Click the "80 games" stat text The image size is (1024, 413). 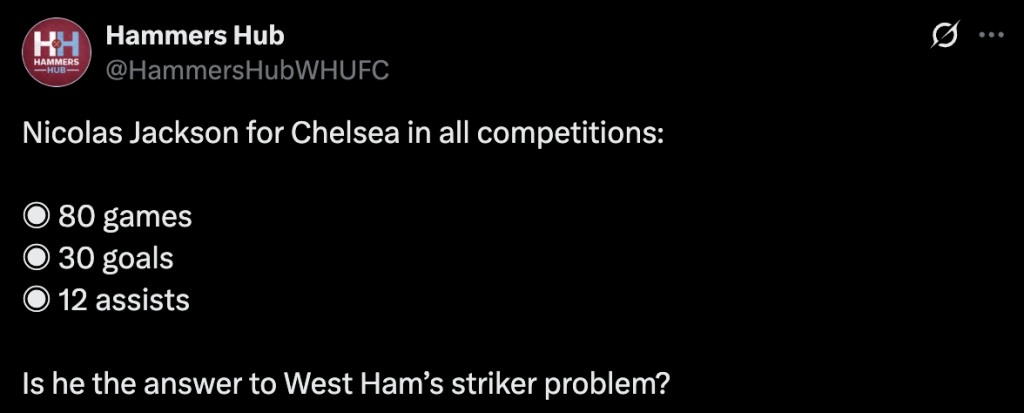125,216
